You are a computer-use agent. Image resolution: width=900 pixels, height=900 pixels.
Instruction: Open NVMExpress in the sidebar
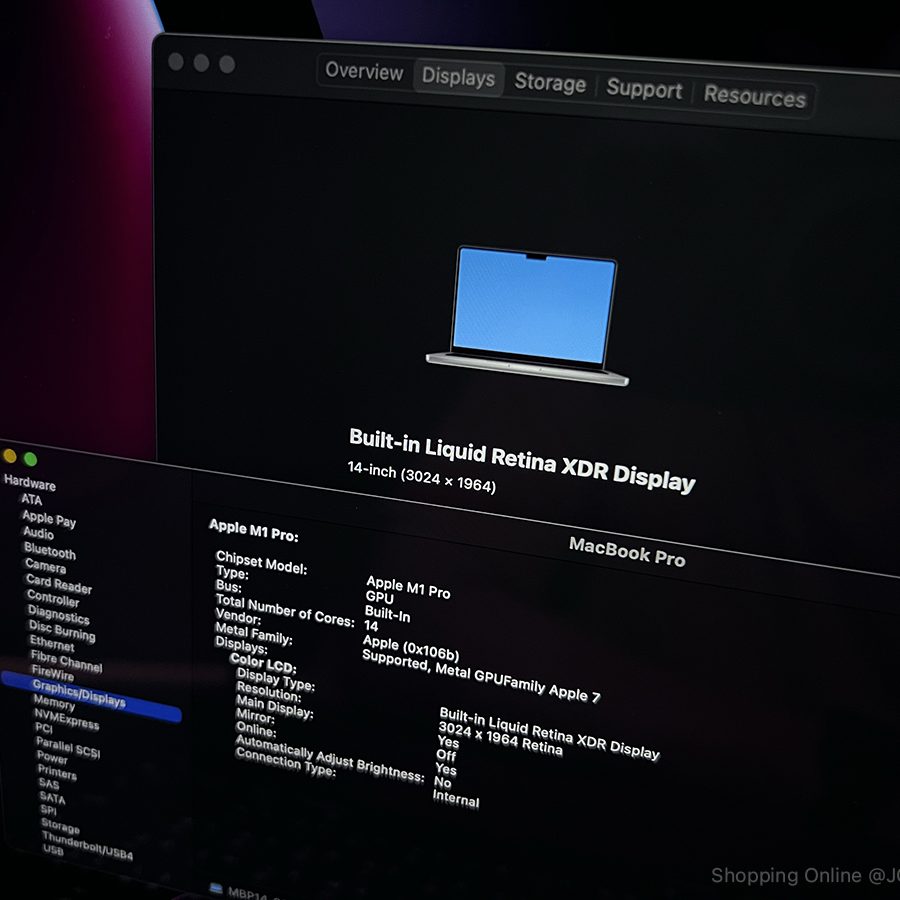tap(67, 719)
